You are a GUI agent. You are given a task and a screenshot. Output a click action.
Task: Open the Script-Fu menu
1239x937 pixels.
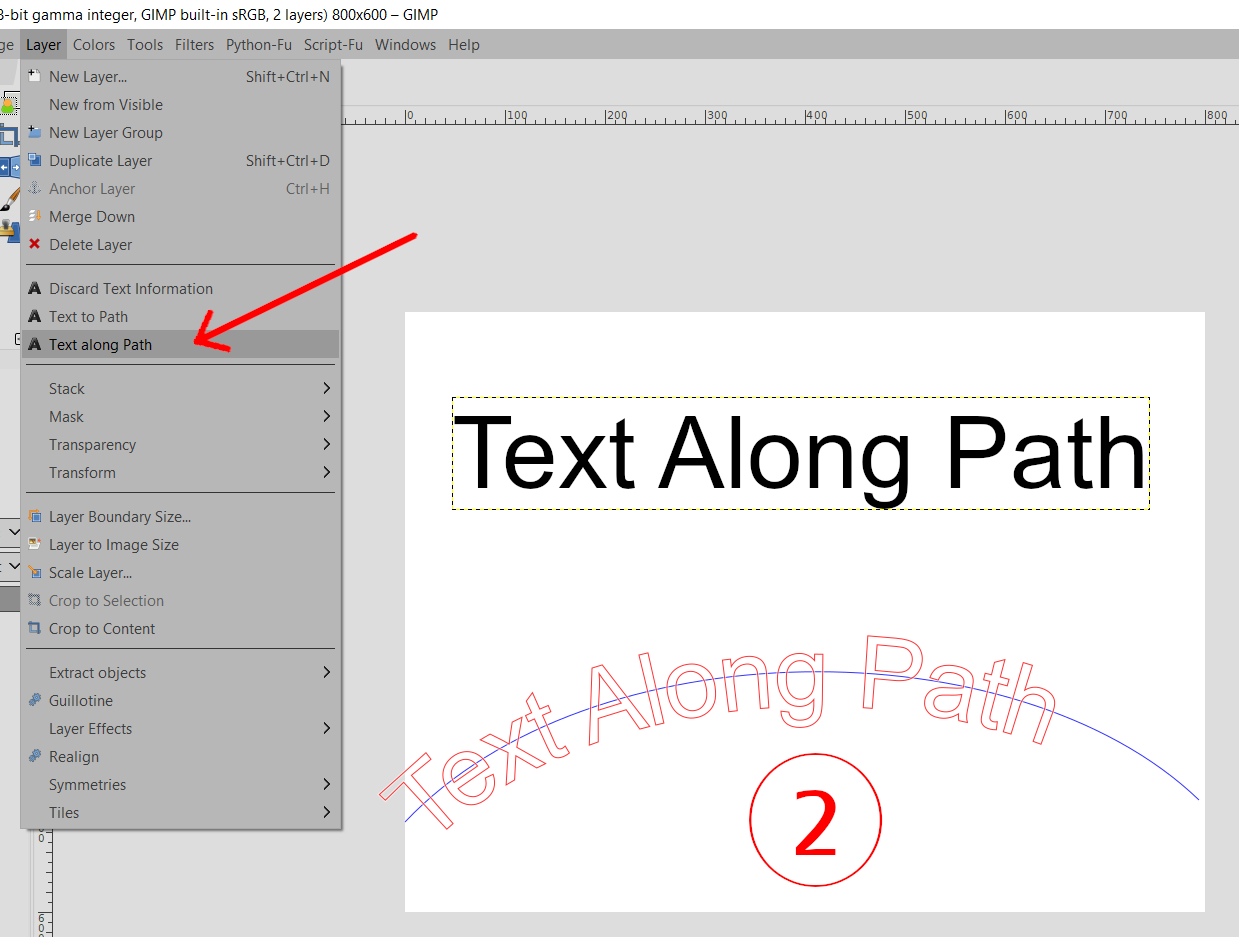(333, 45)
